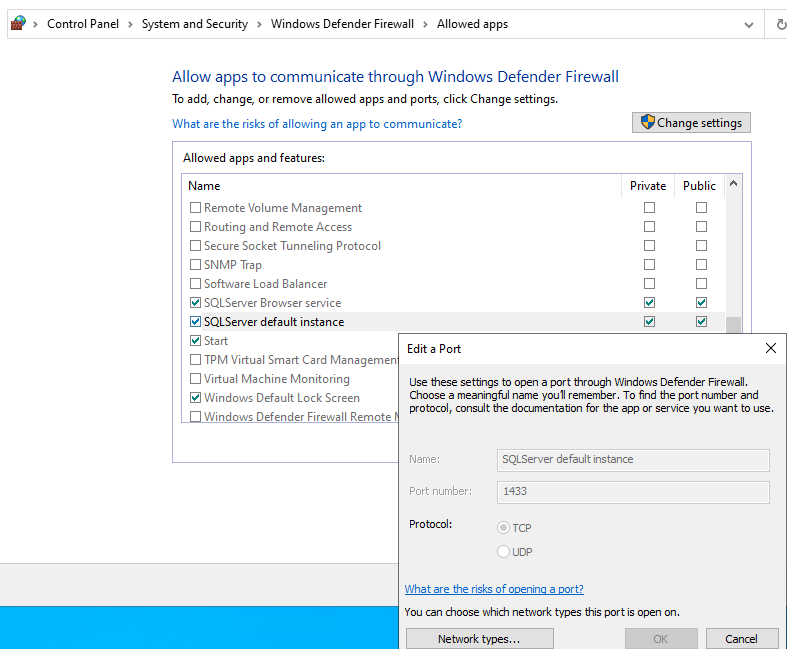This screenshot has height=649, width=787.
Task: Uncheck the Windows Default Lock Screen checkbox
Action: [x=195, y=397]
